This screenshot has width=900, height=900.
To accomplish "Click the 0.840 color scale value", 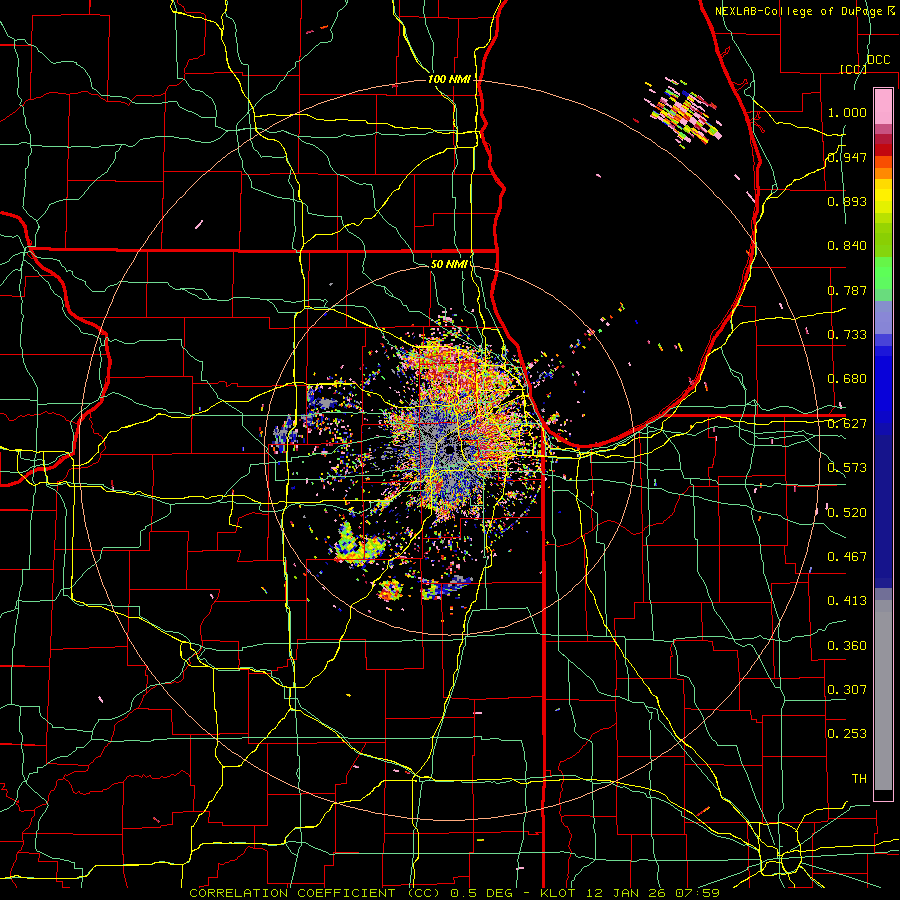I will tap(847, 246).
